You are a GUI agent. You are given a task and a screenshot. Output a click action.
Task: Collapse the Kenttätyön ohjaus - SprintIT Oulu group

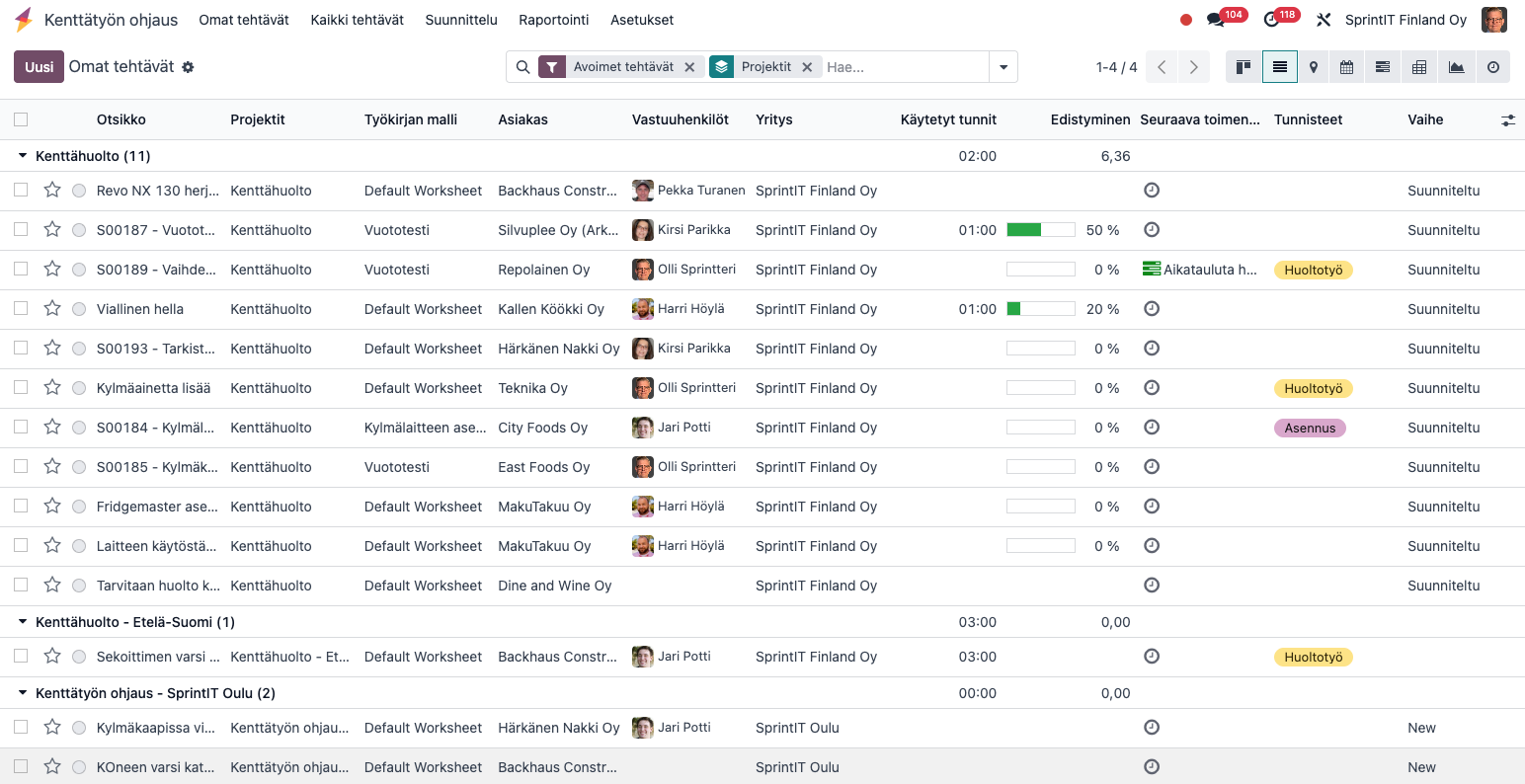point(23,693)
